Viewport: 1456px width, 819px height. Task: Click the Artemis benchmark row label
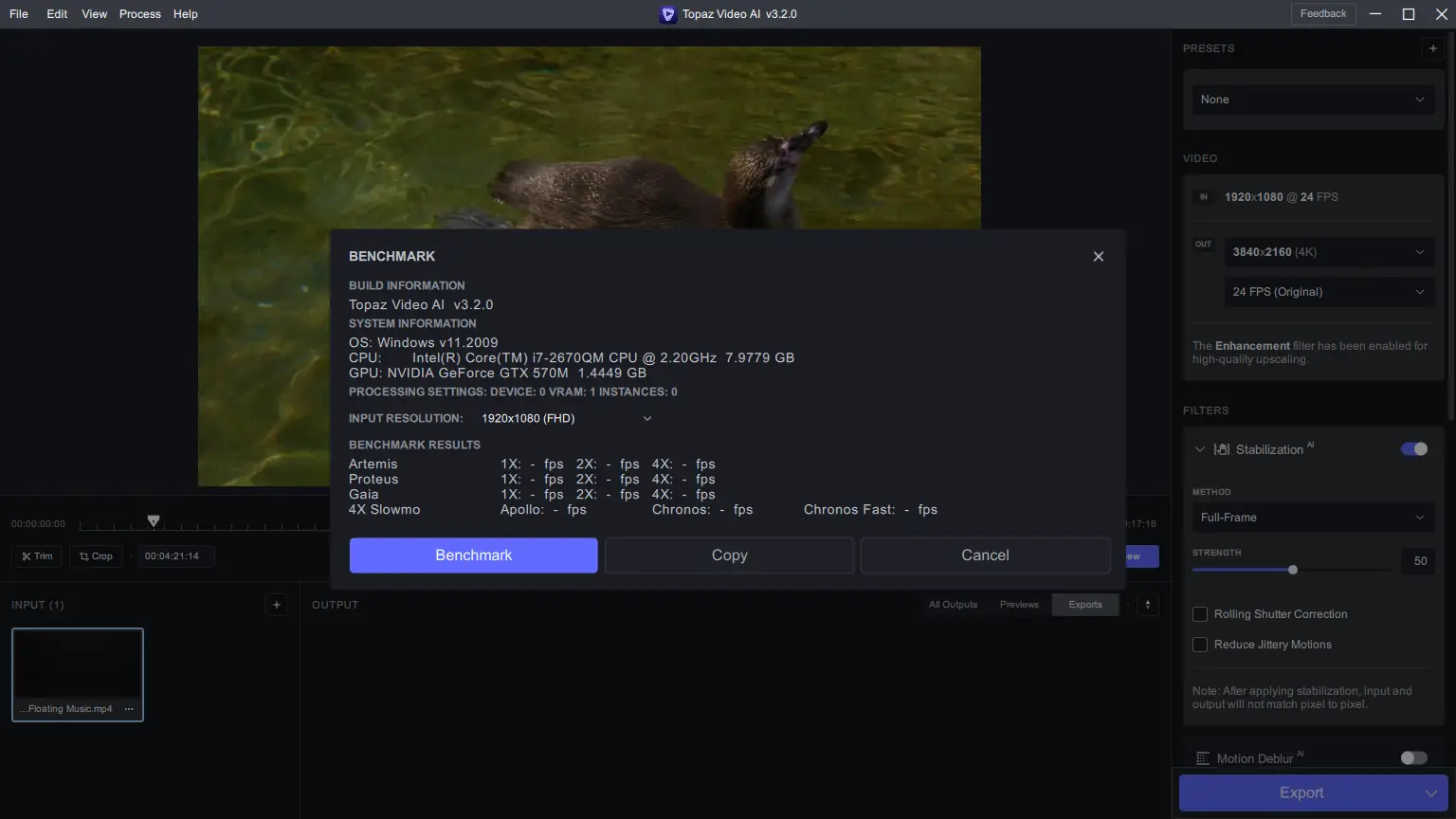click(373, 464)
